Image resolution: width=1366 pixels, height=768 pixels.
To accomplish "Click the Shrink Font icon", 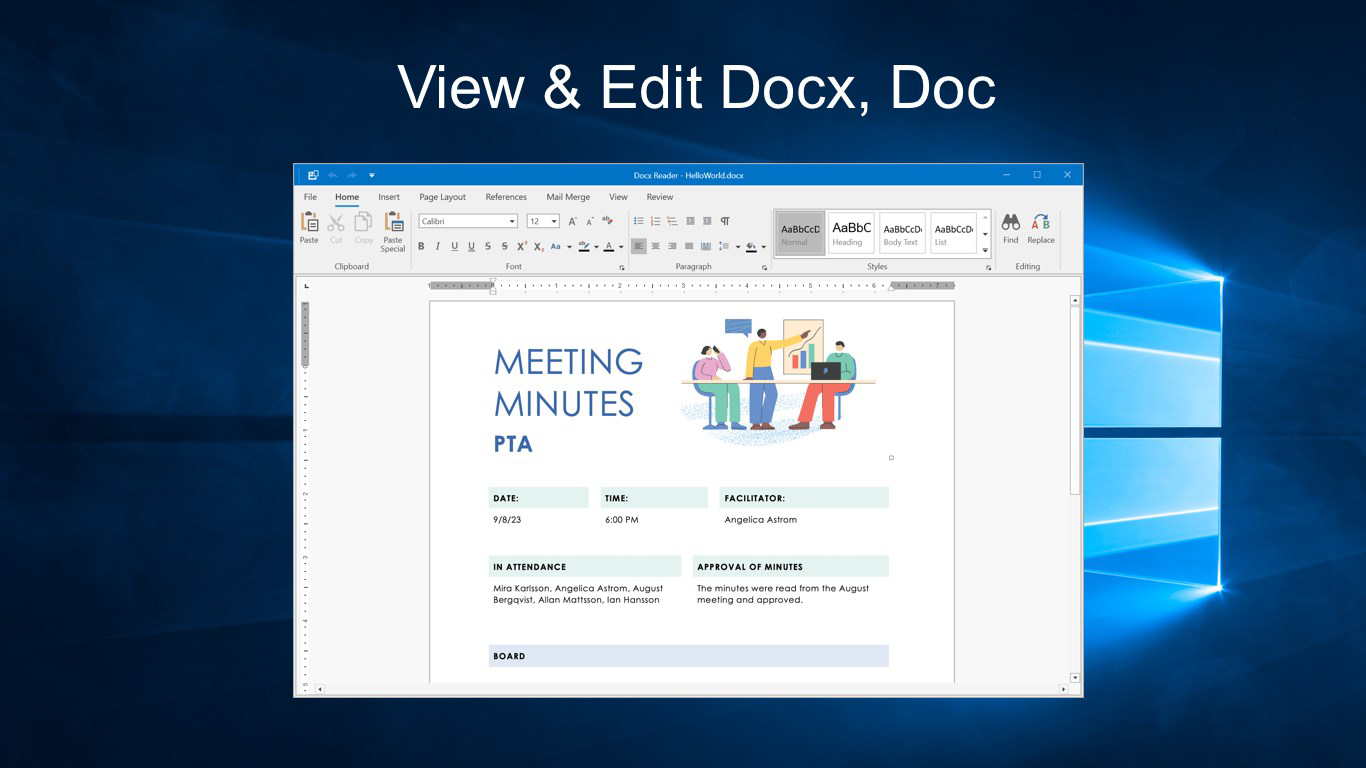I will click(x=590, y=221).
